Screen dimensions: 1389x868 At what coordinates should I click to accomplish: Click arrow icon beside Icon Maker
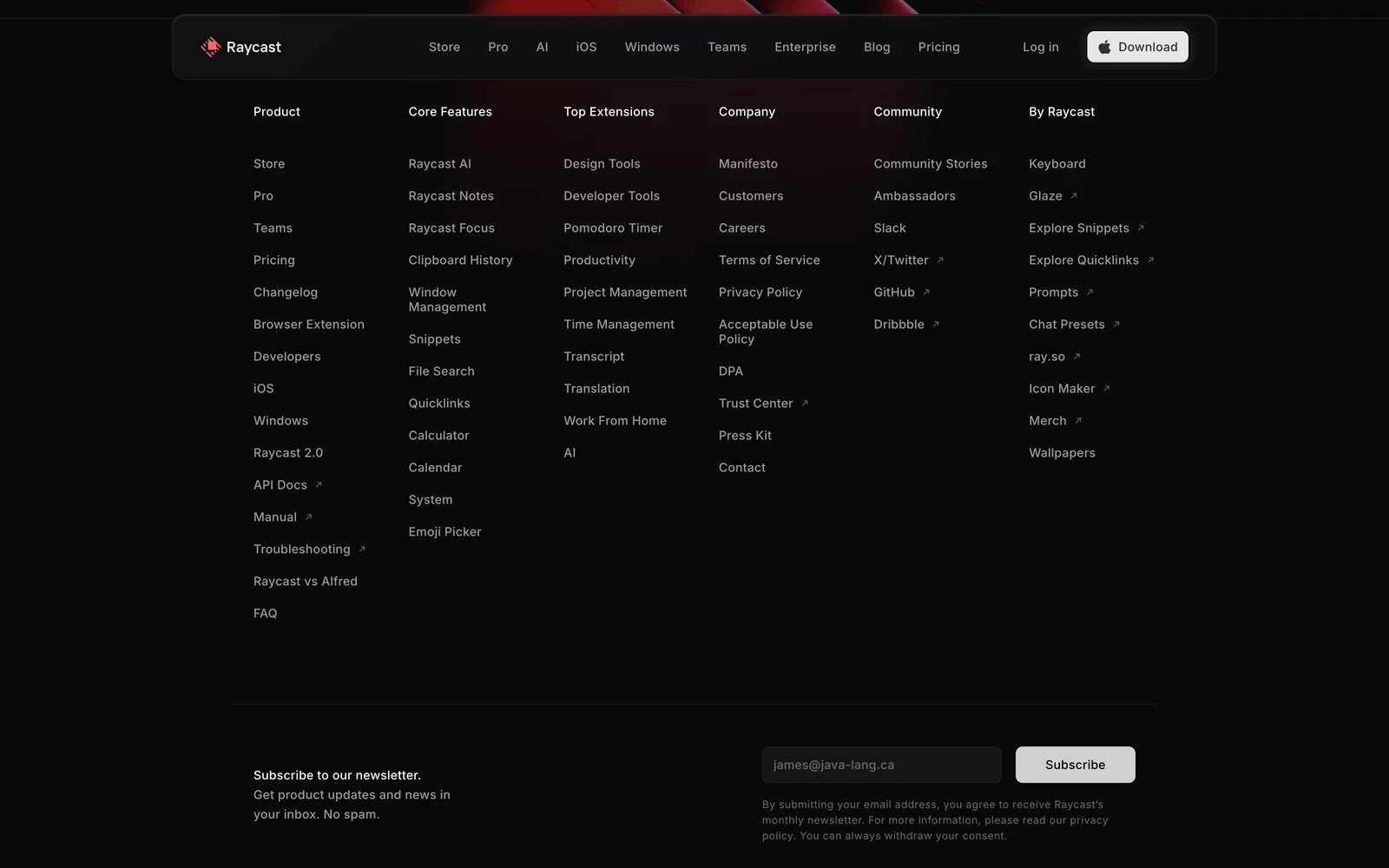pyautogui.click(x=1106, y=389)
